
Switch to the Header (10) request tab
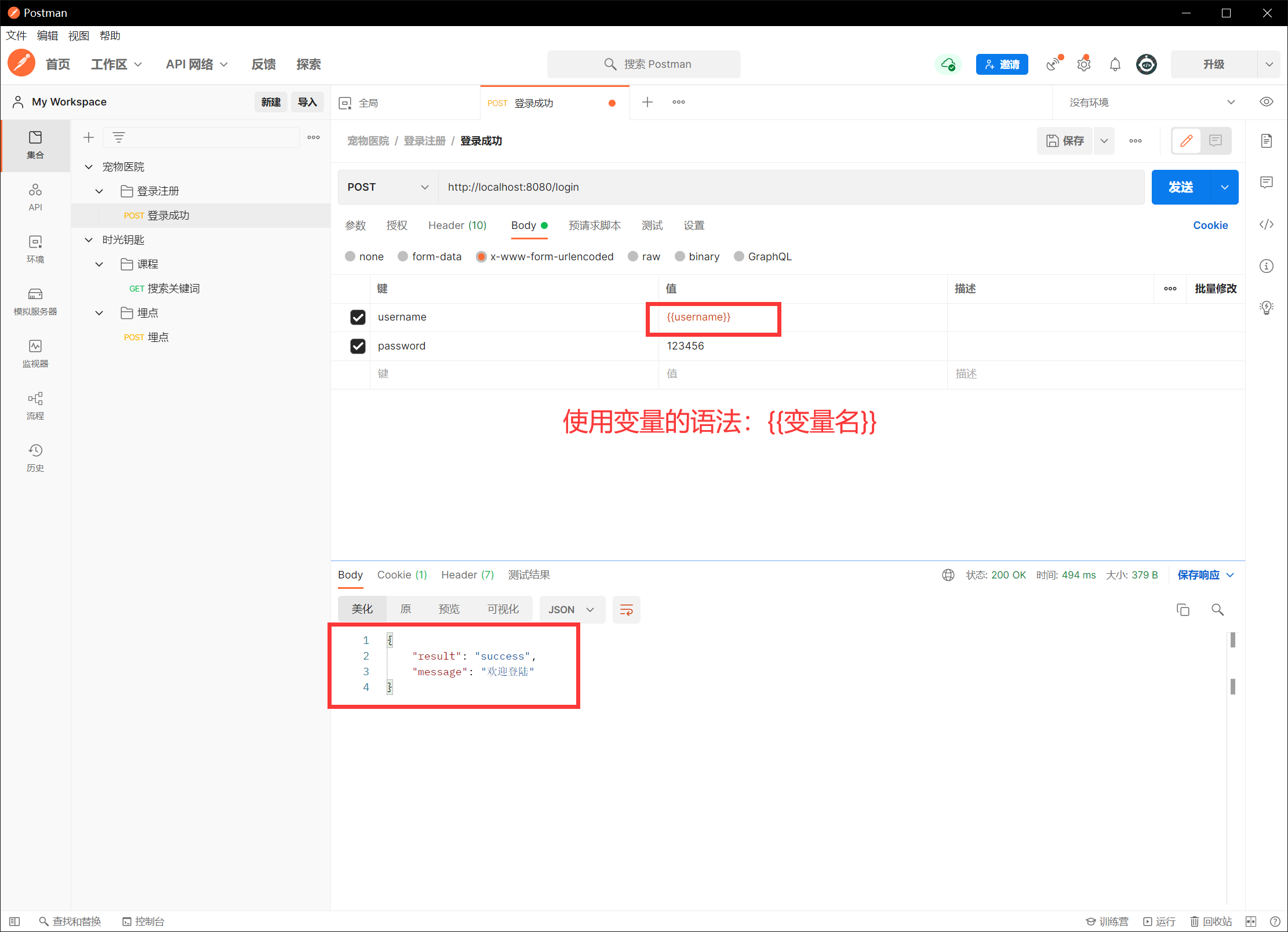pos(457,225)
